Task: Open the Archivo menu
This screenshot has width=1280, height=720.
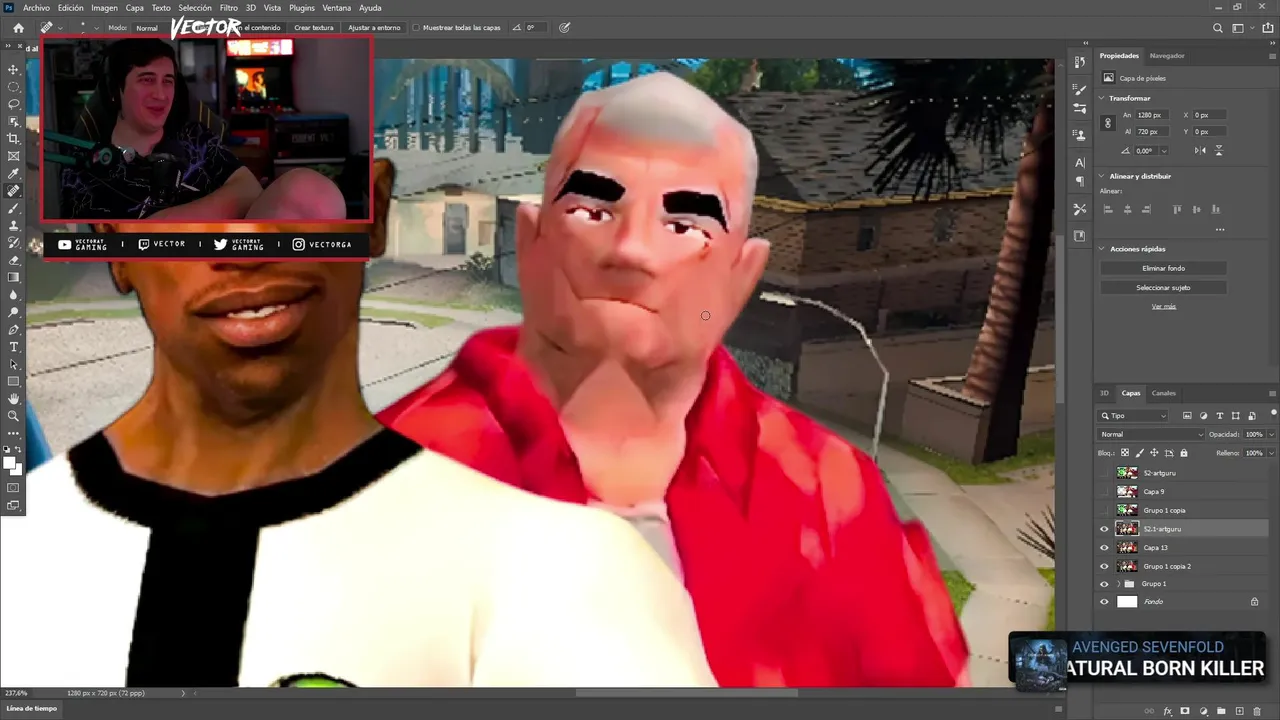Action: [x=36, y=8]
